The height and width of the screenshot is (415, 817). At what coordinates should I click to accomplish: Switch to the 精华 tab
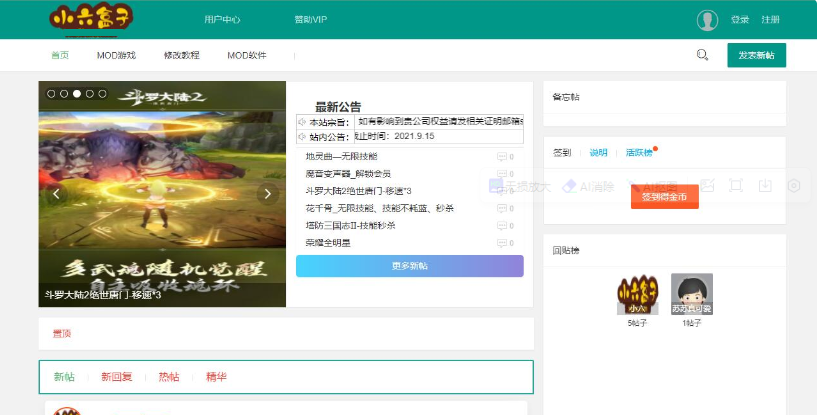coord(216,376)
